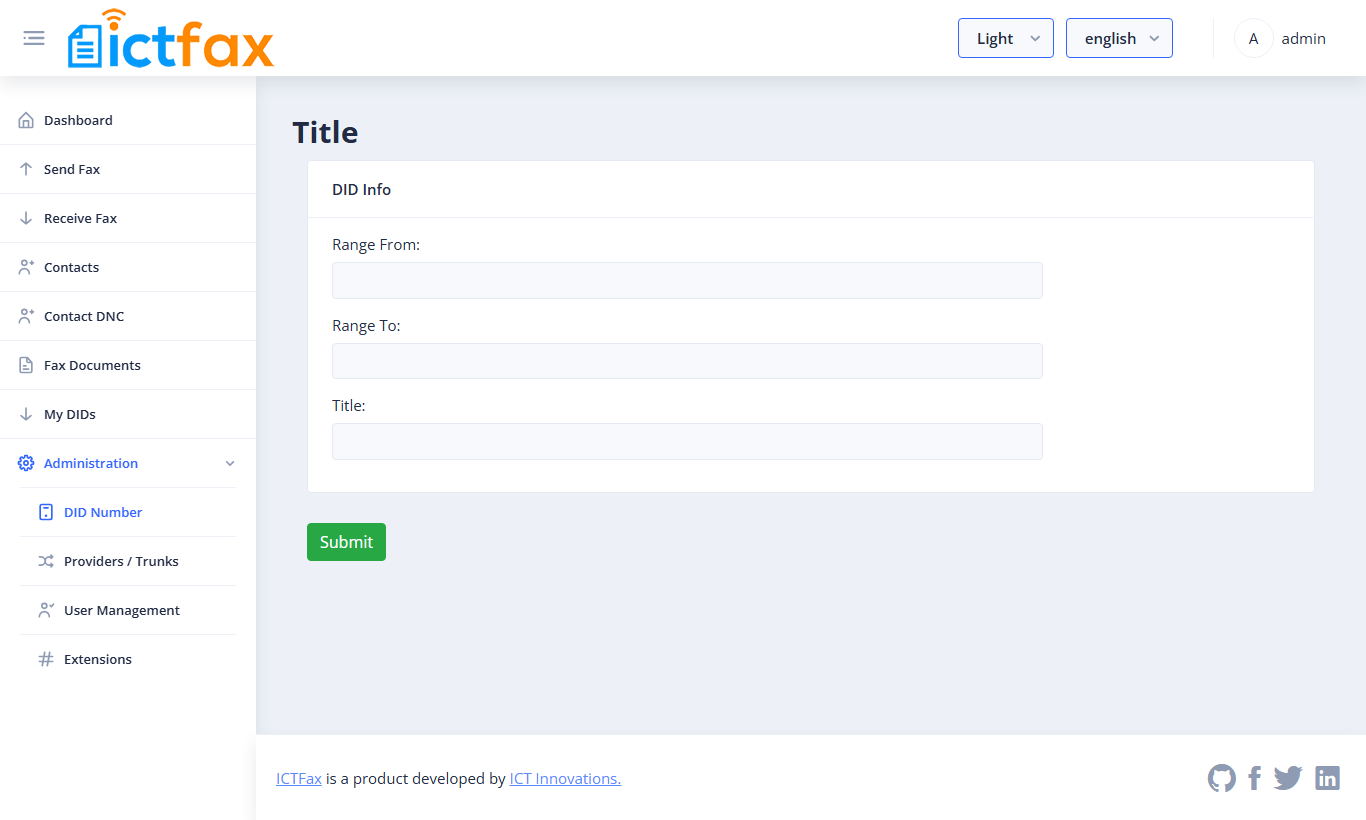1366x820 pixels.
Task: Focus the Range To input field
Action: 687,361
